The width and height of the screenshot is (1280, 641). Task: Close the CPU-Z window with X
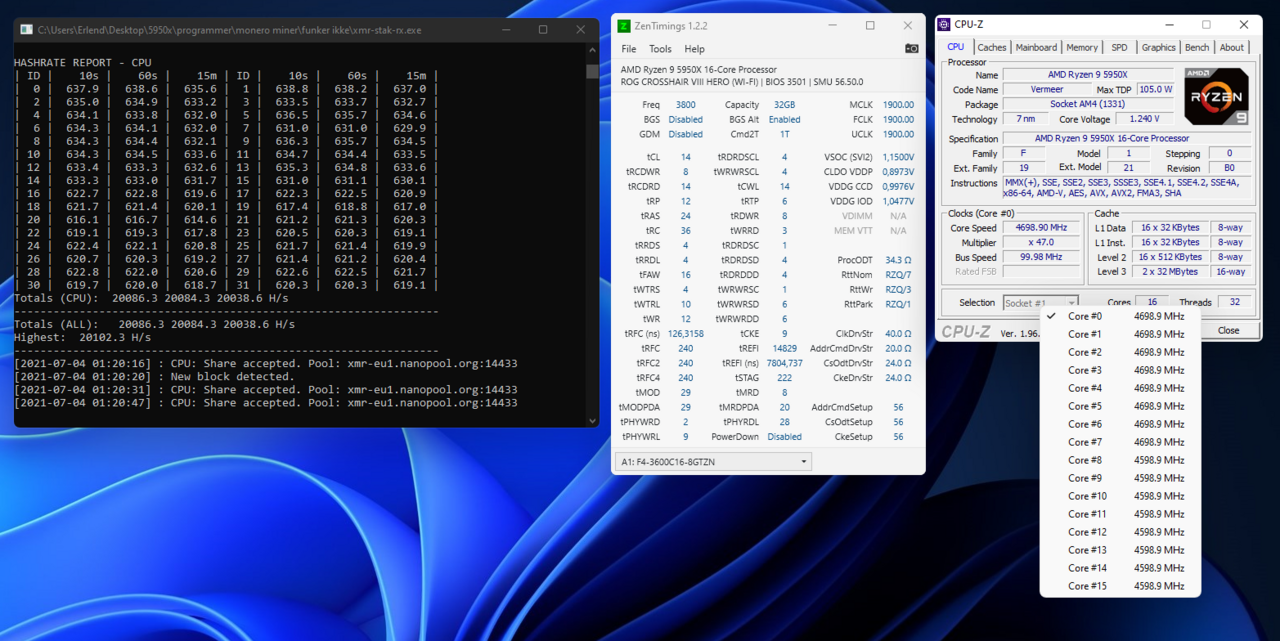[x=1243, y=25]
